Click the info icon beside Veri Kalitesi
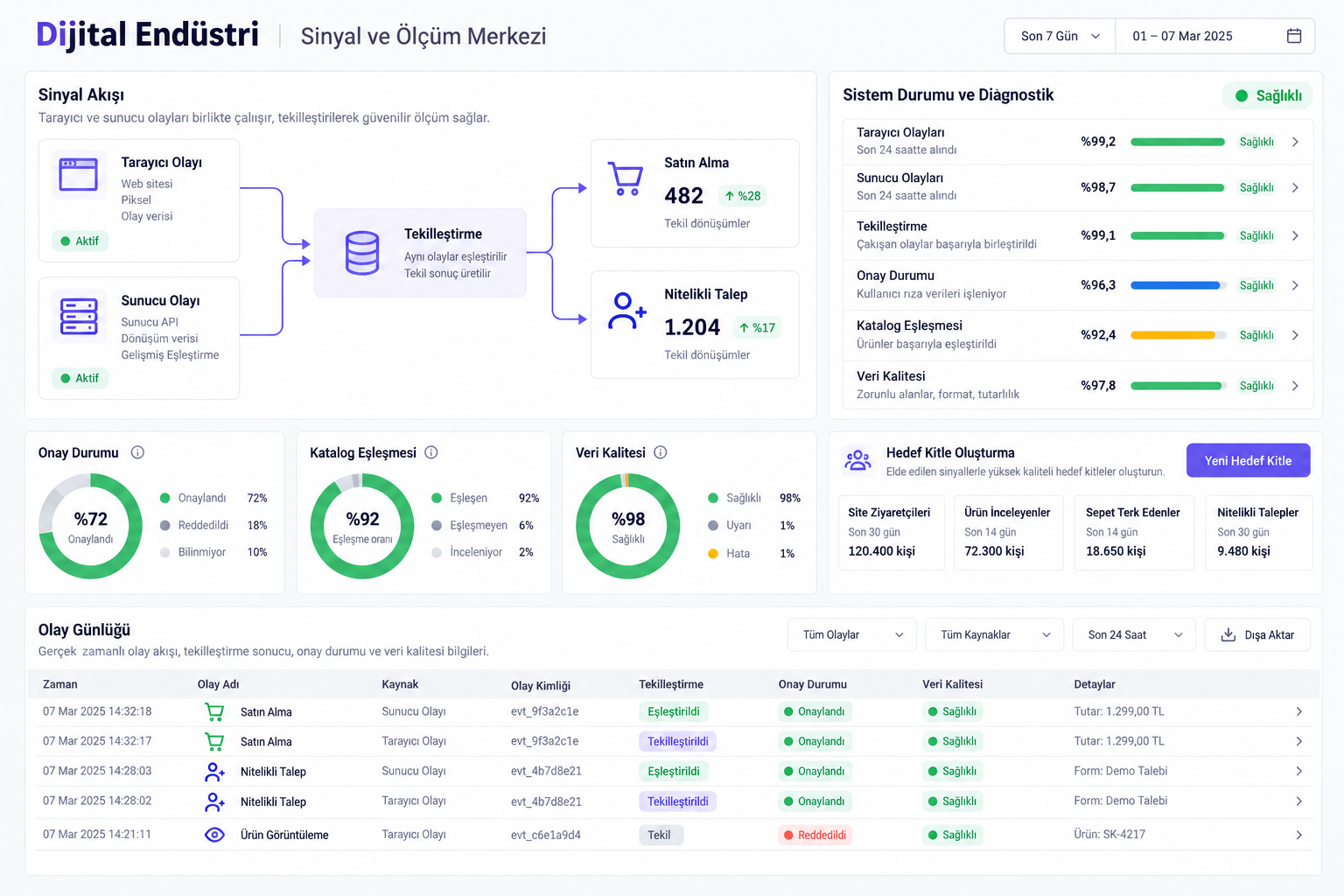This screenshot has width=1344, height=896. (x=661, y=452)
